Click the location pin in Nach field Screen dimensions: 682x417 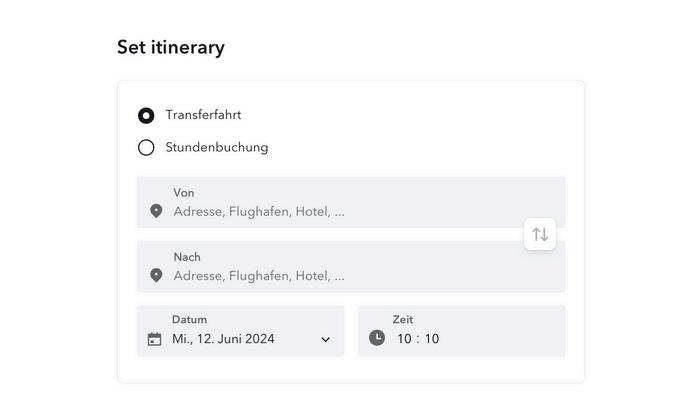point(156,275)
